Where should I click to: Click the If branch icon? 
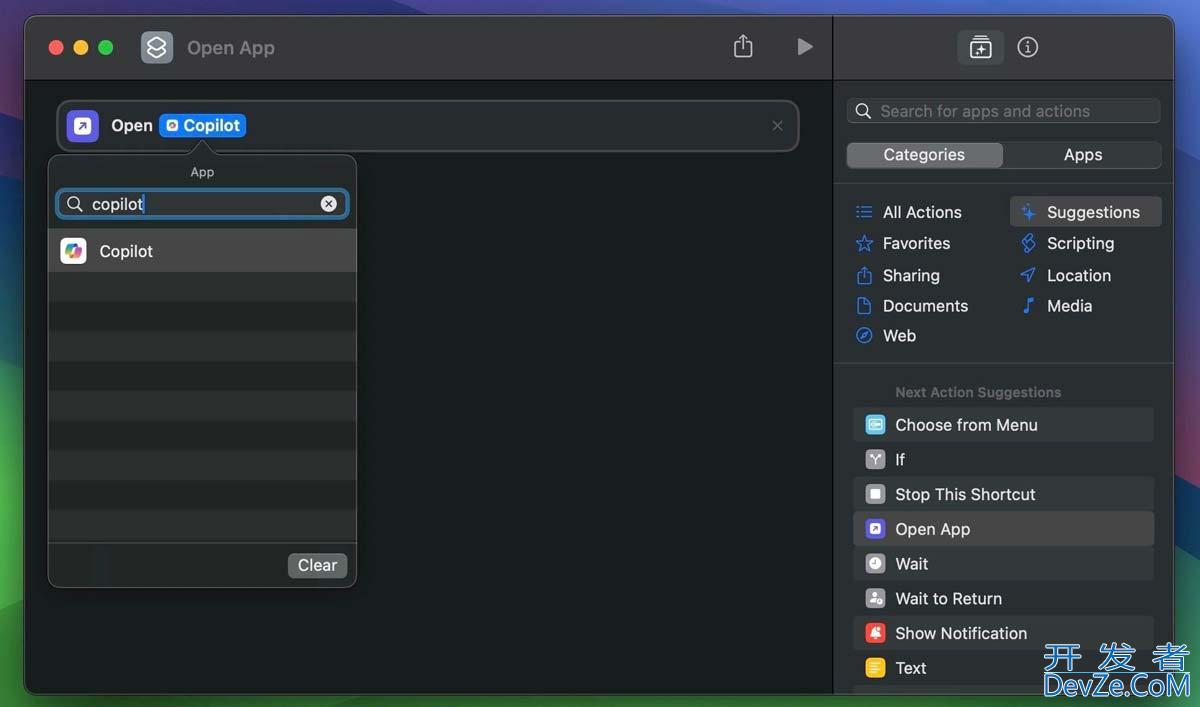pyautogui.click(x=875, y=460)
